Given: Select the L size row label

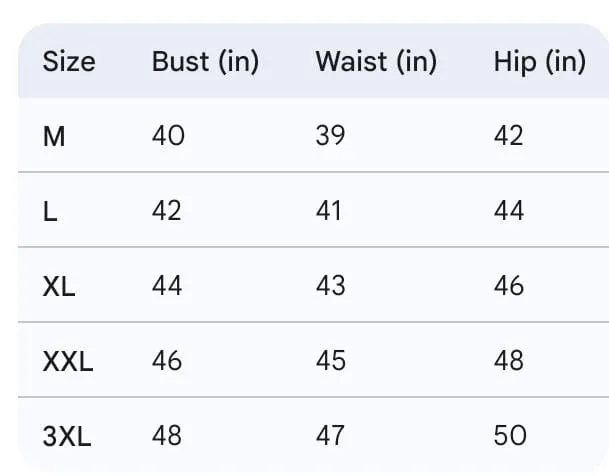Looking at the screenshot, I should click(49, 211).
